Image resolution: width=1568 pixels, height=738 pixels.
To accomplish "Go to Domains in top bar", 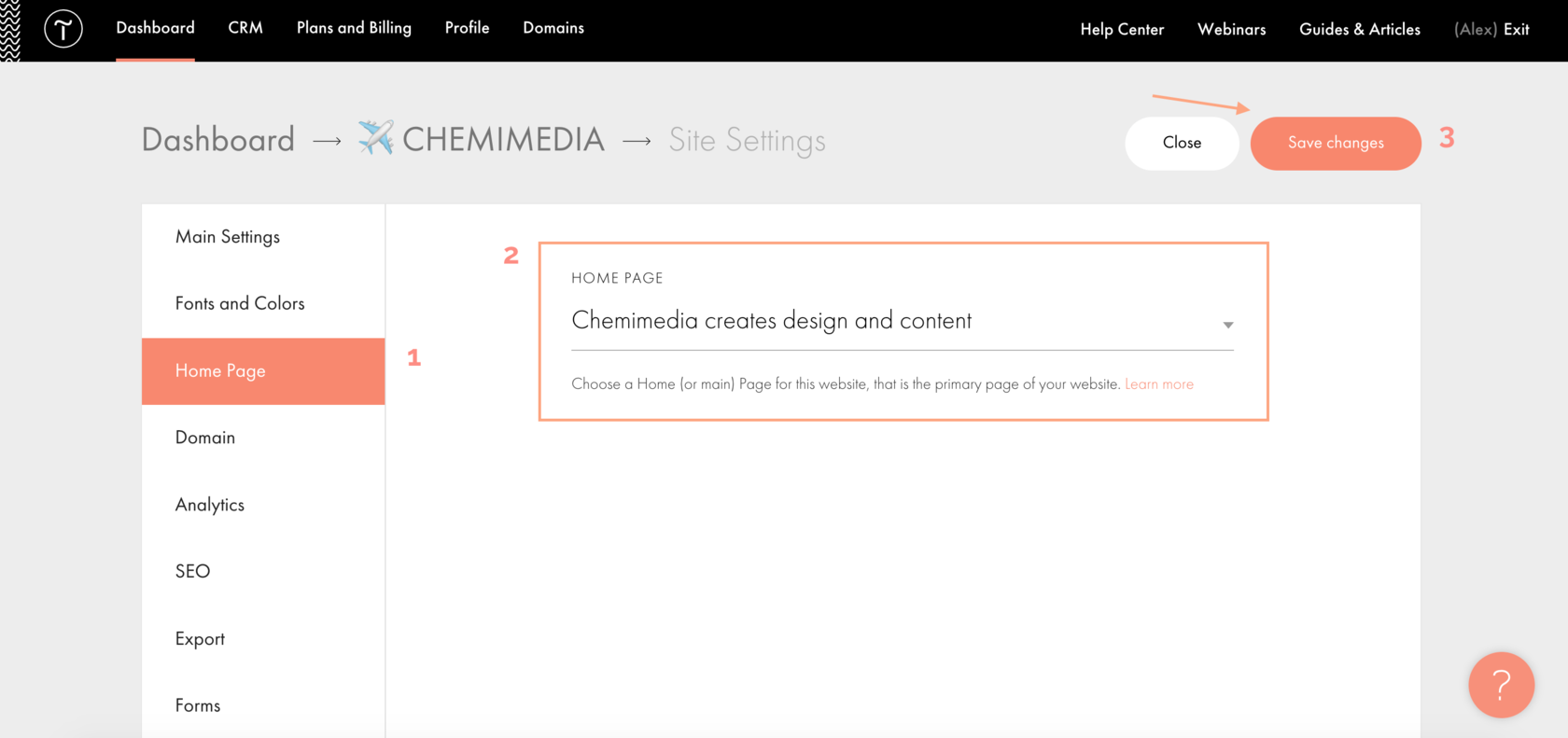I will (x=553, y=28).
